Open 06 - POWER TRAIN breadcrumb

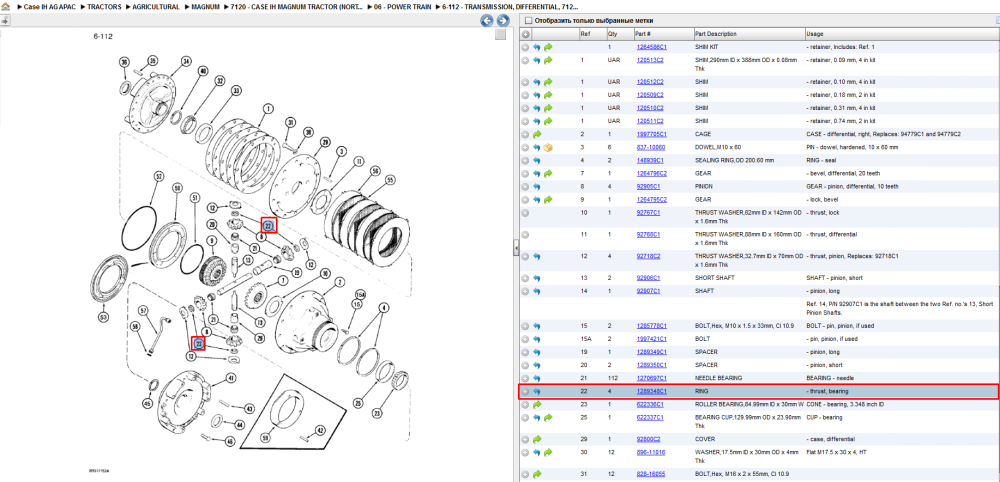click(x=401, y=6)
